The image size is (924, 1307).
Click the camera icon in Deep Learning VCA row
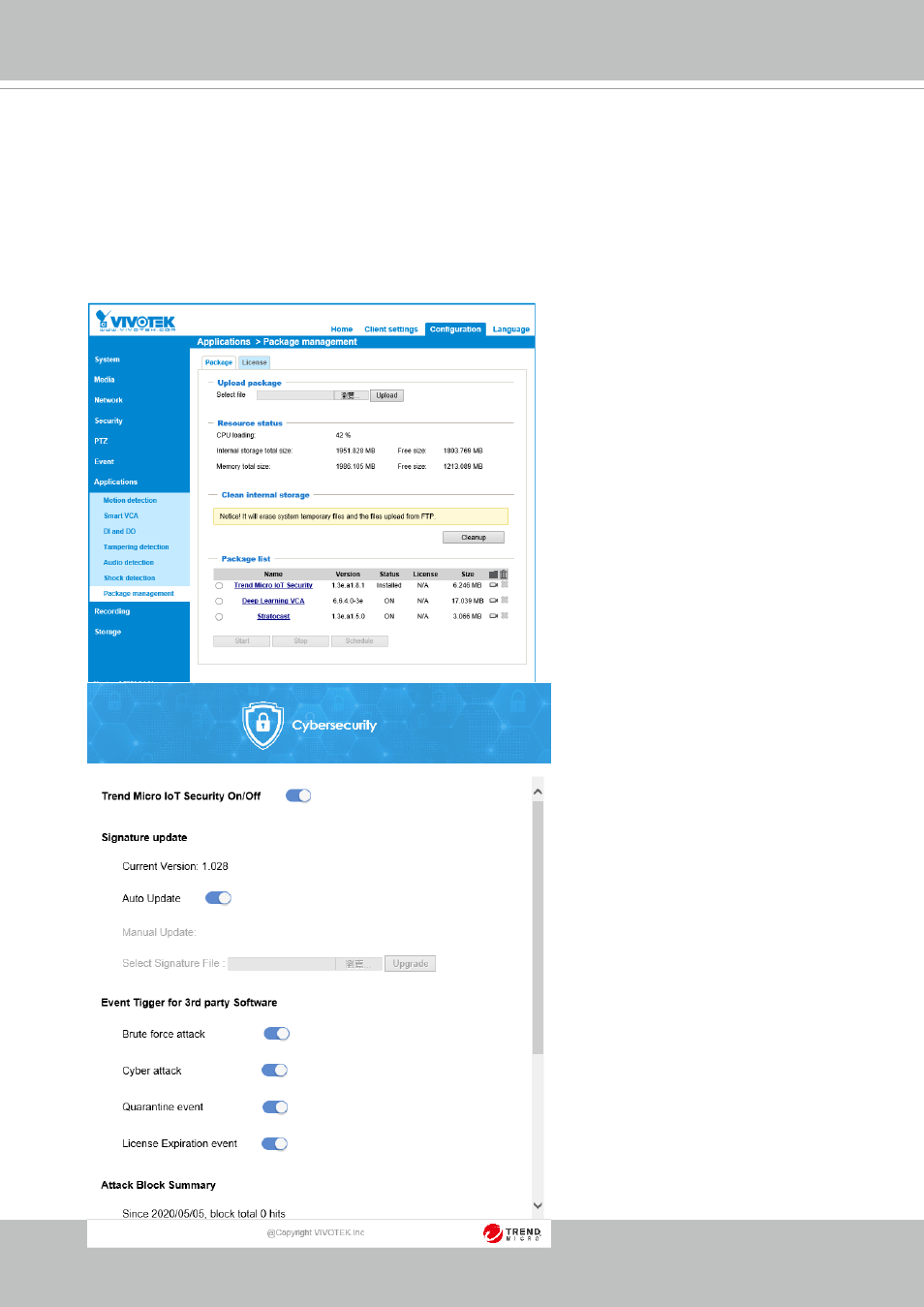point(493,601)
